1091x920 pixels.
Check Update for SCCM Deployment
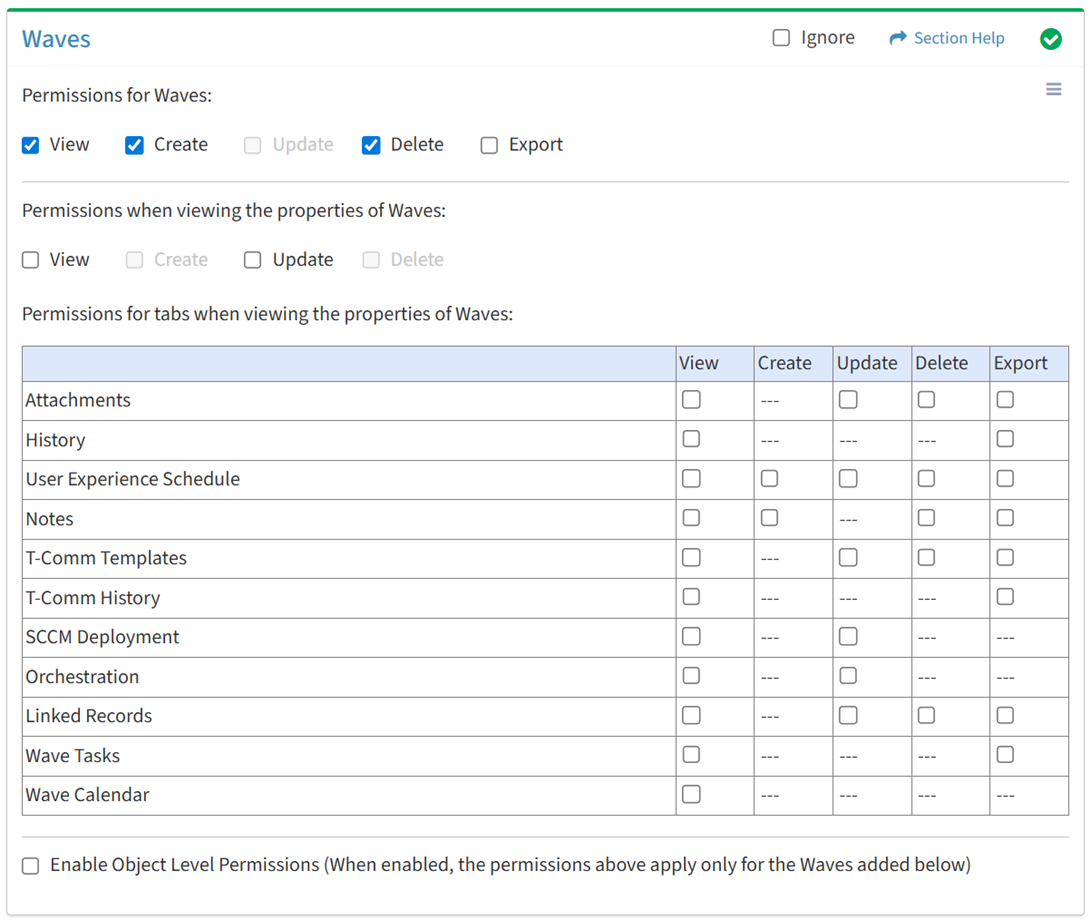(x=848, y=636)
